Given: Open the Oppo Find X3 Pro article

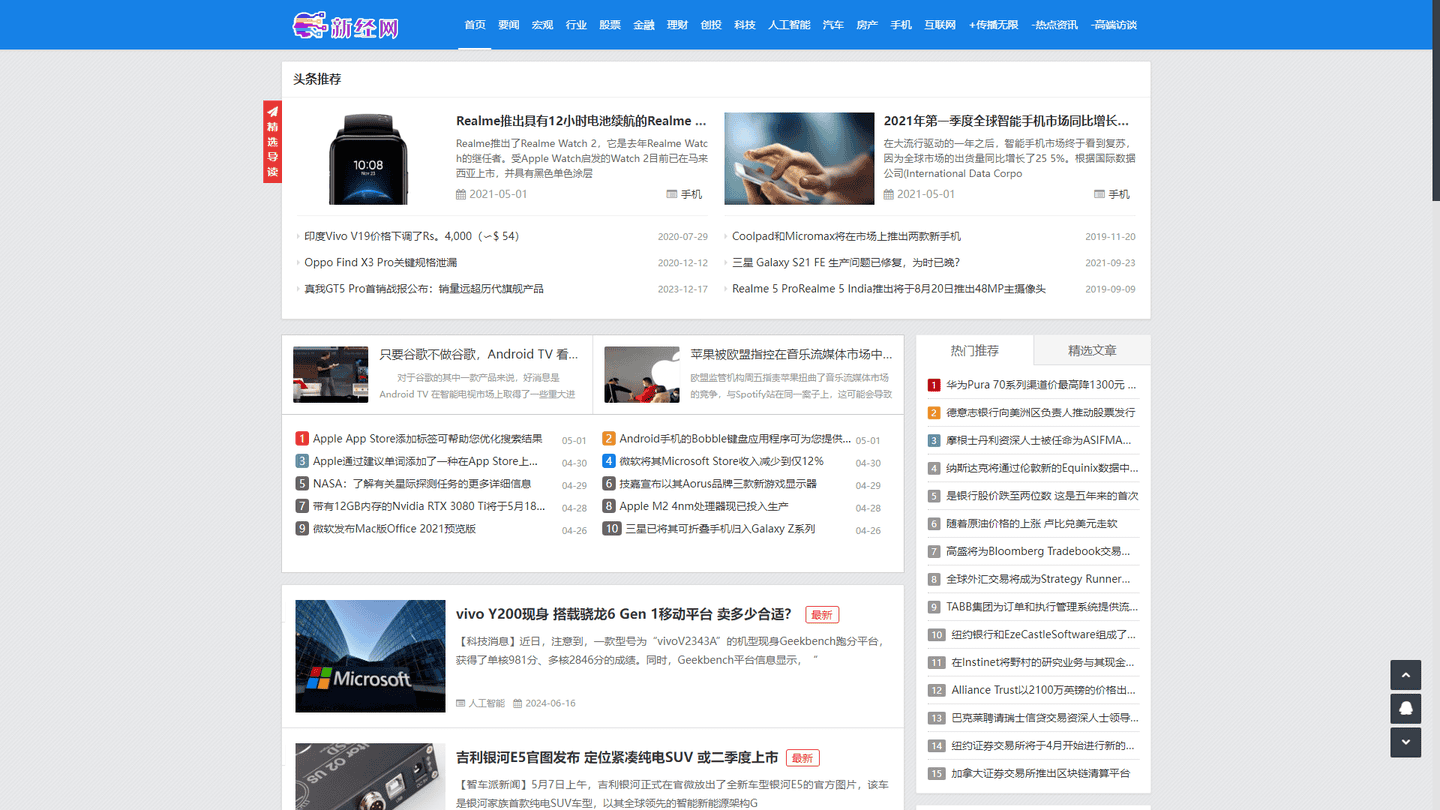Looking at the screenshot, I should 381,262.
